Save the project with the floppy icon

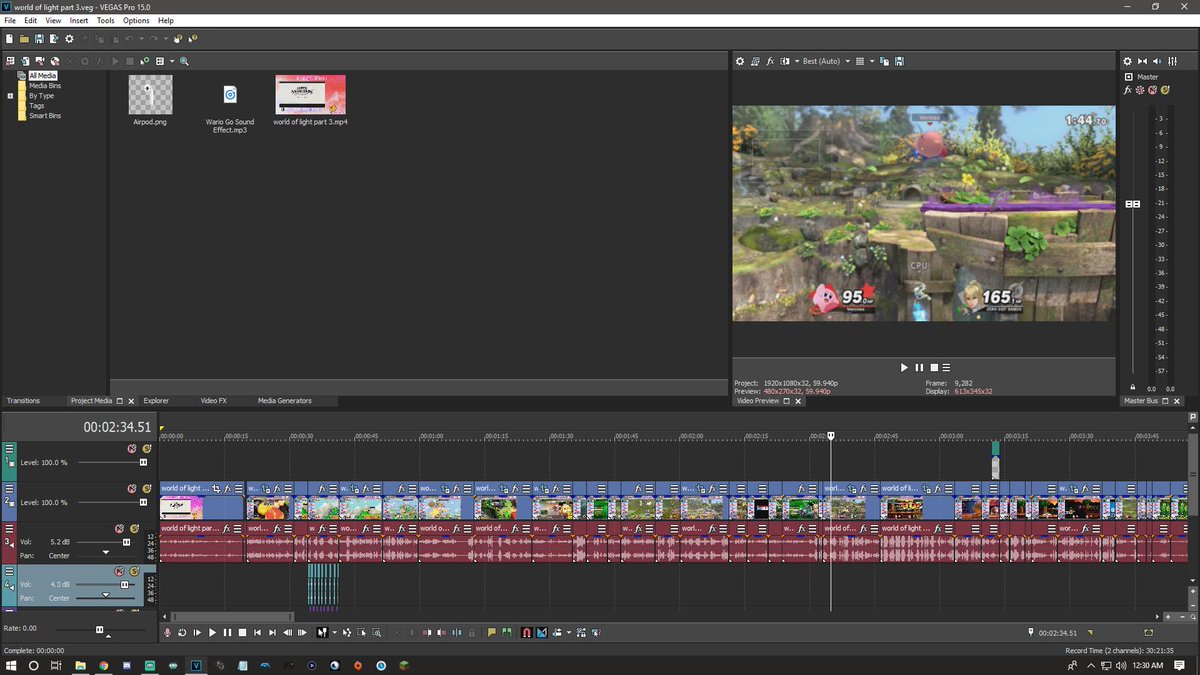39,39
